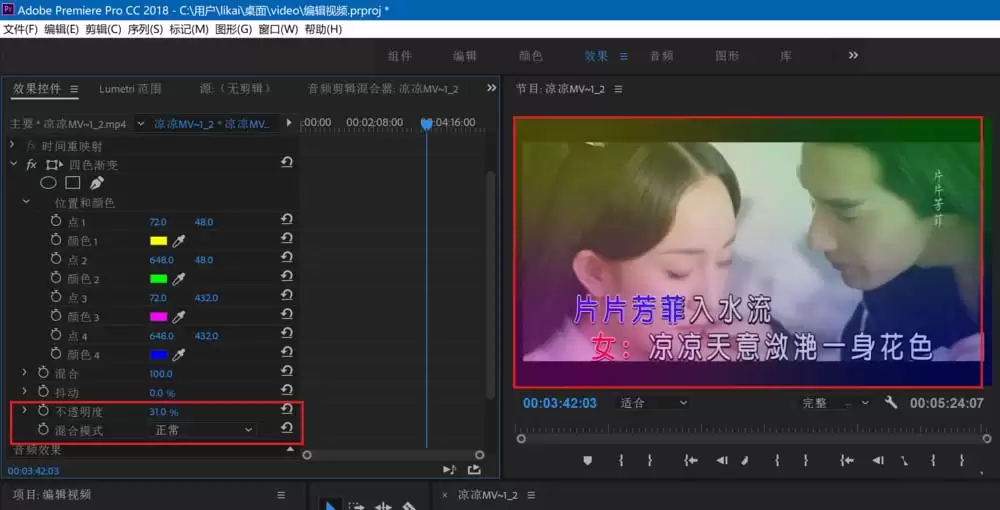Open the 混合模式 正常 dropdown

click(203, 430)
